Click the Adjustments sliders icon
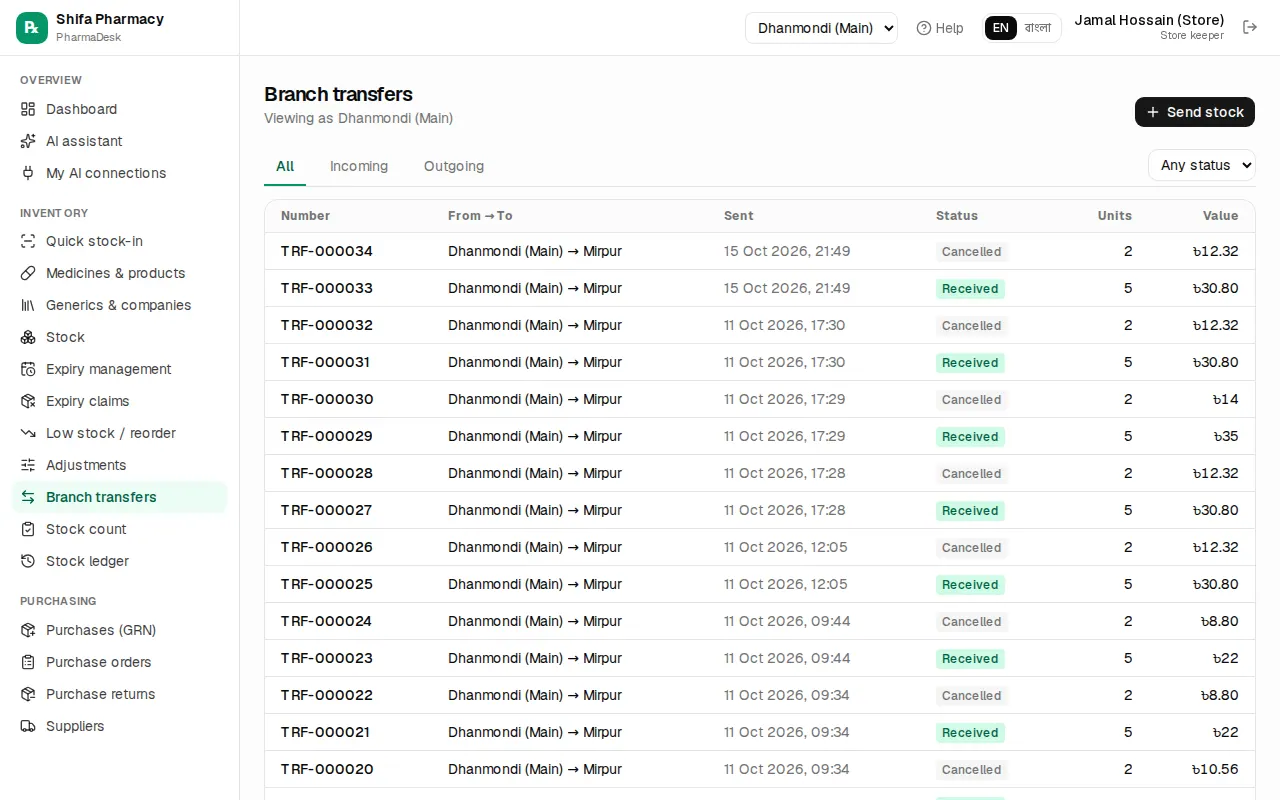Image resolution: width=1280 pixels, height=800 pixels. (28, 465)
